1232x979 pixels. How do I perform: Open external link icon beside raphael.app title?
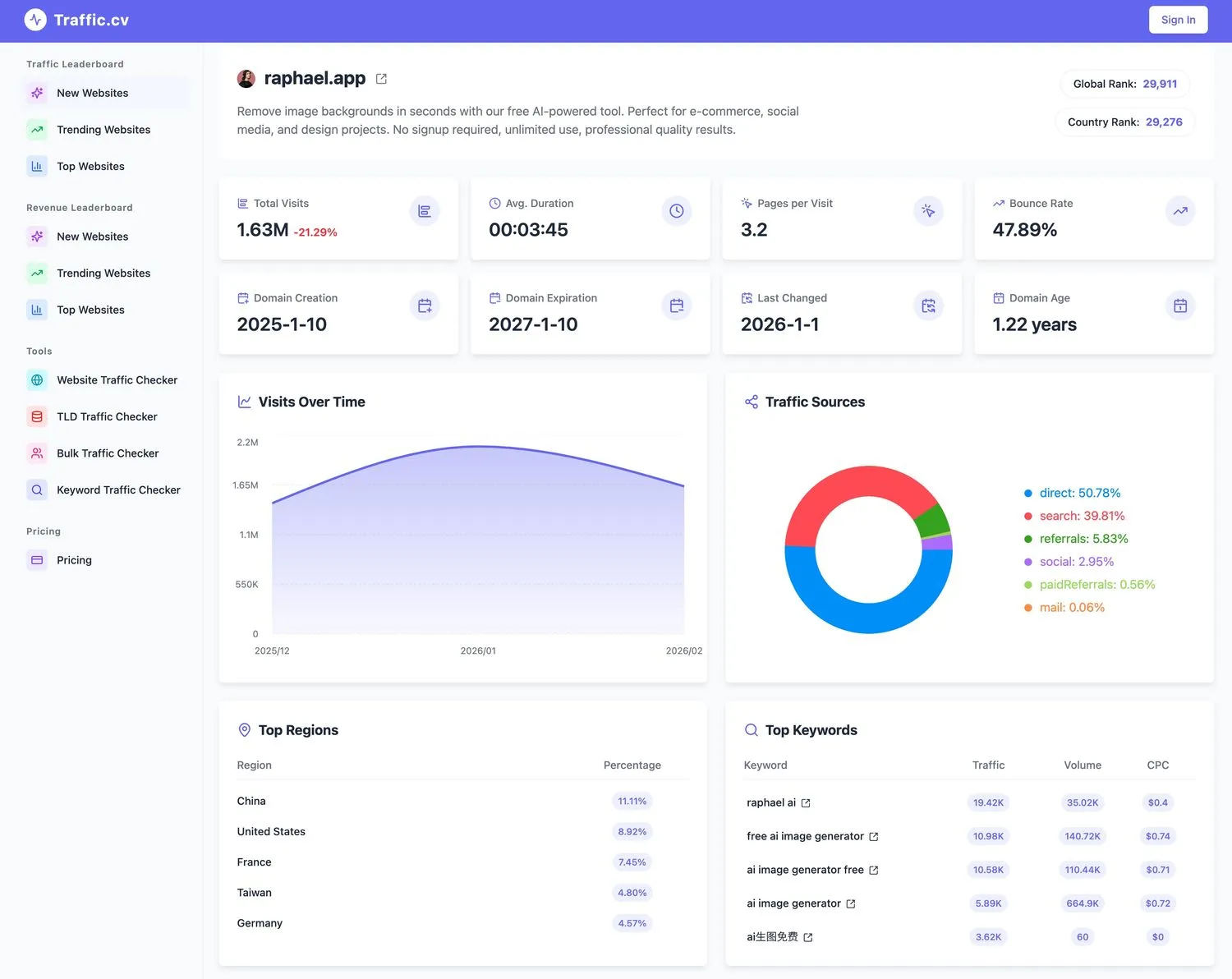point(381,79)
